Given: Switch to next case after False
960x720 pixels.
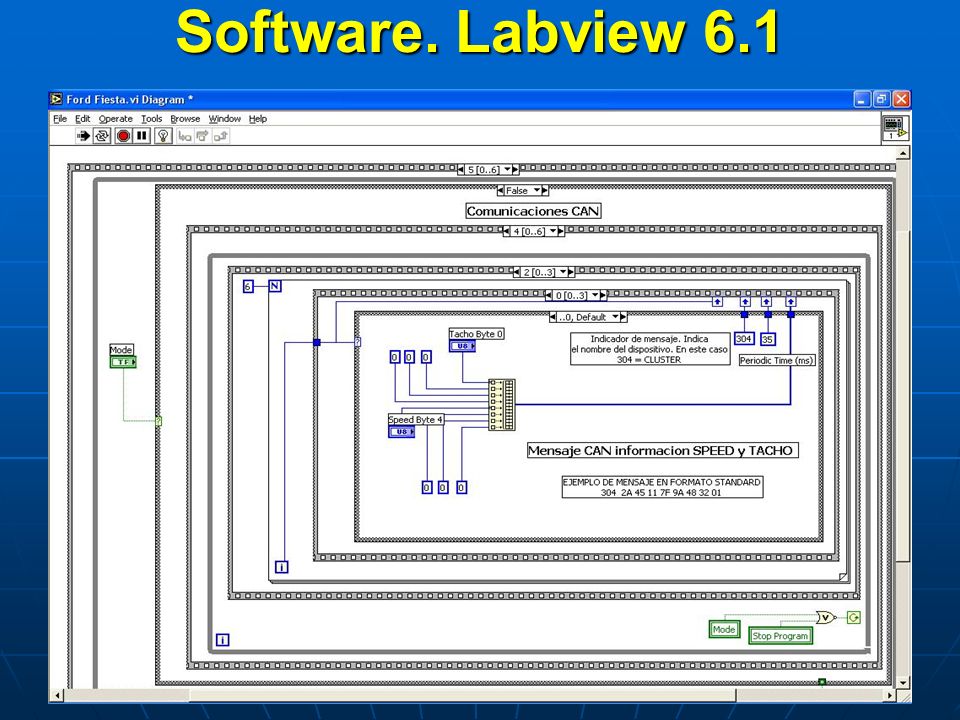Looking at the screenshot, I should (x=545, y=190).
